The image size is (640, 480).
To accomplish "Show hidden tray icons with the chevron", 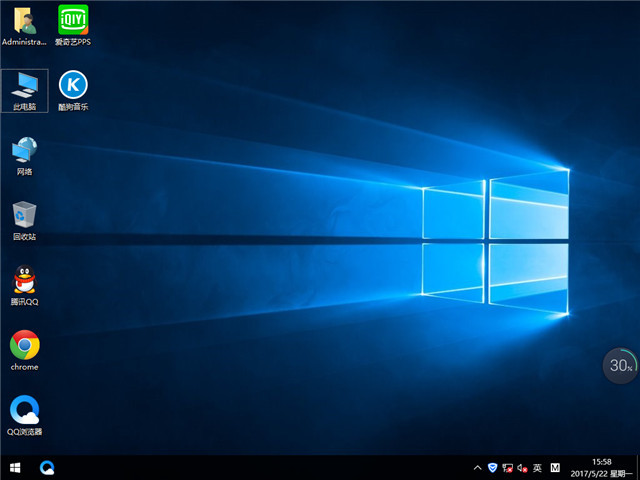I will coord(477,468).
